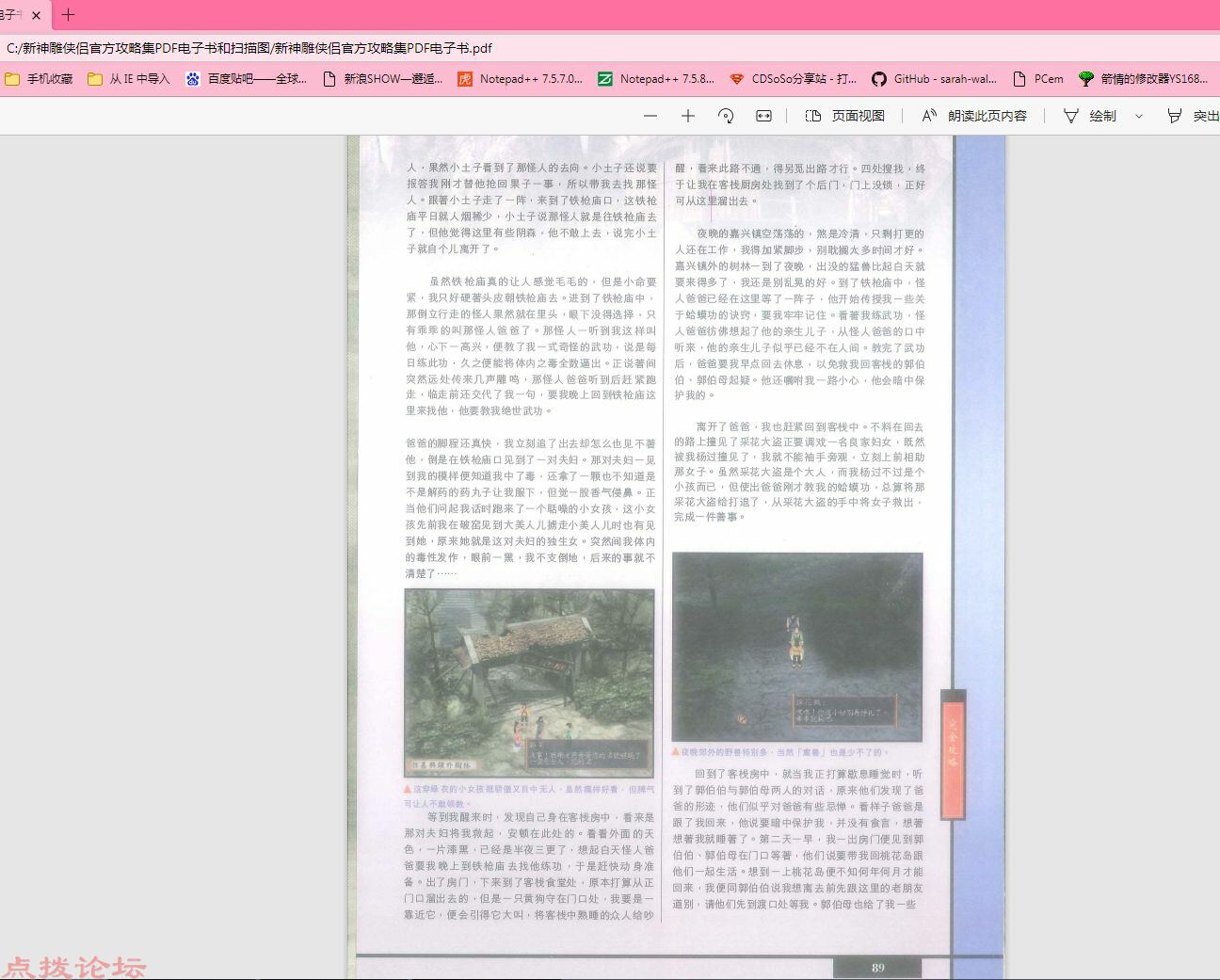Click the paragraph starting 离开了爸爸
Viewport: 1220px width, 980px height.
click(x=799, y=472)
